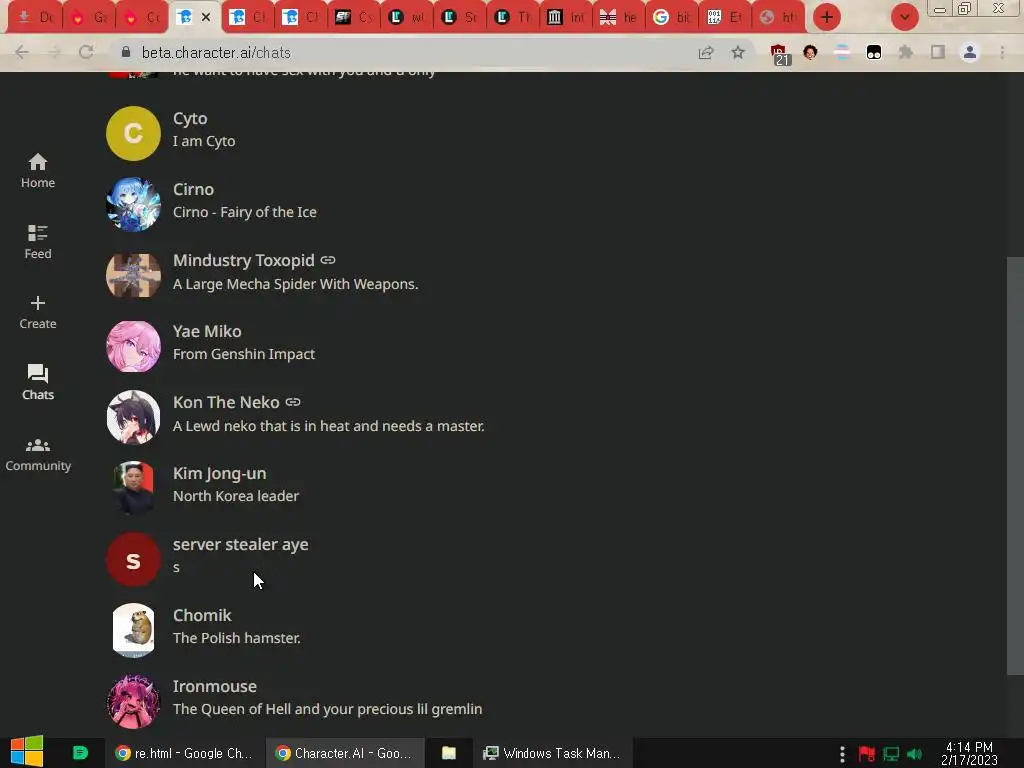Open the Yae Miko chat

[x=207, y=331]
